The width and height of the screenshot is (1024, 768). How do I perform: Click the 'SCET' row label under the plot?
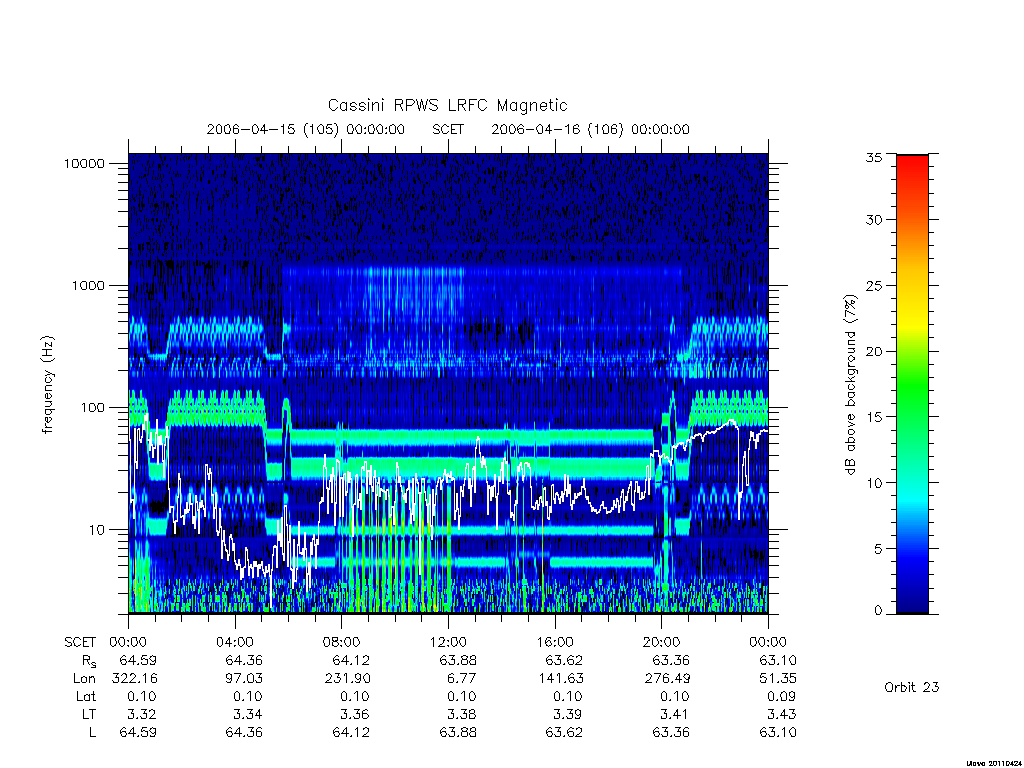pos(80,642)
